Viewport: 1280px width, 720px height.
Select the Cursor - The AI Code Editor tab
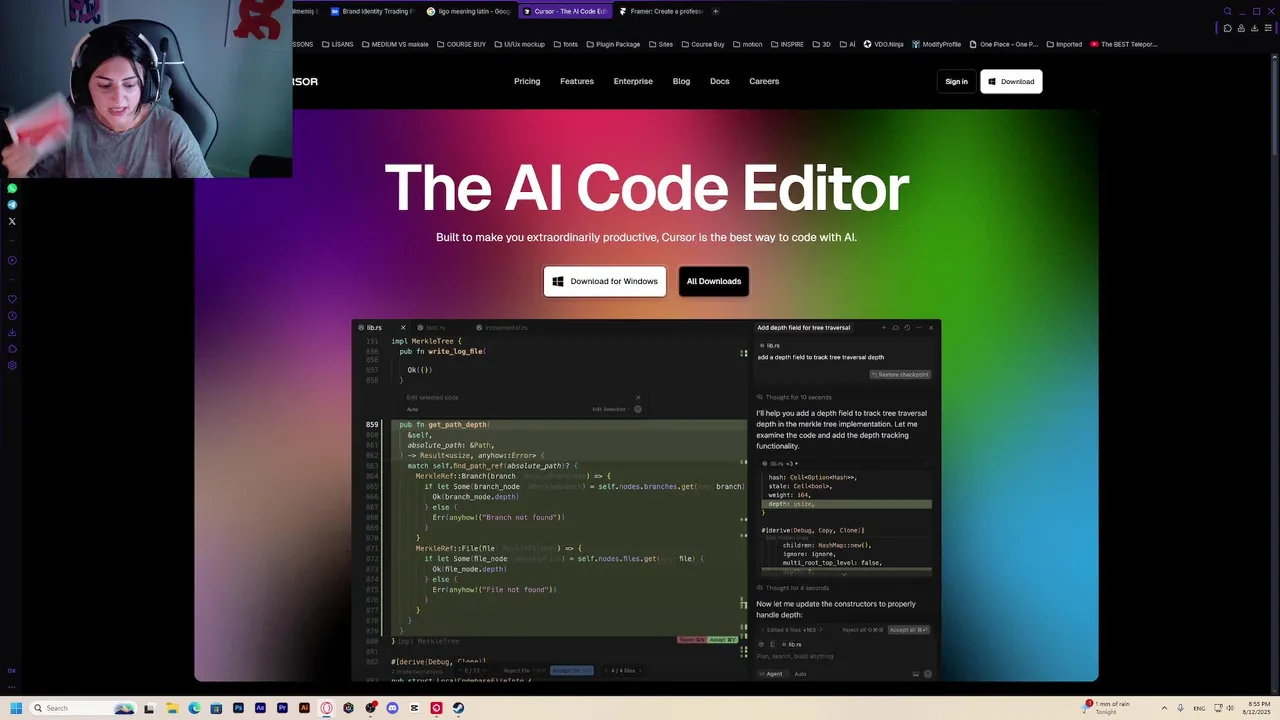(564, 11)
